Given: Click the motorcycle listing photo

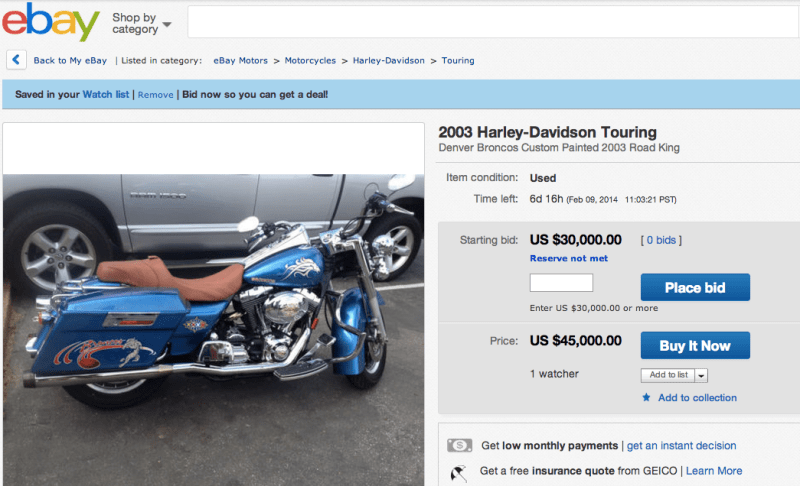Looking at the screenshot, I should coord(213,329).
